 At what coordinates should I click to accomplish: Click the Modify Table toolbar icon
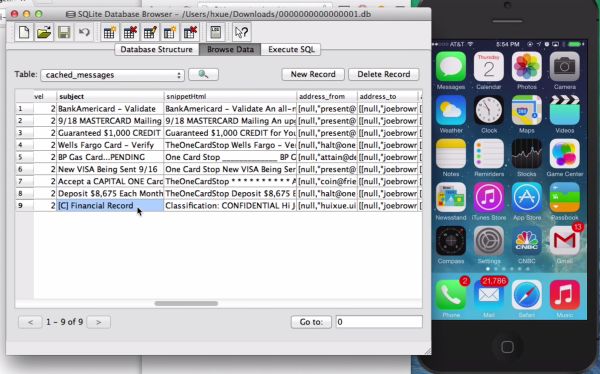coord(150,32)
